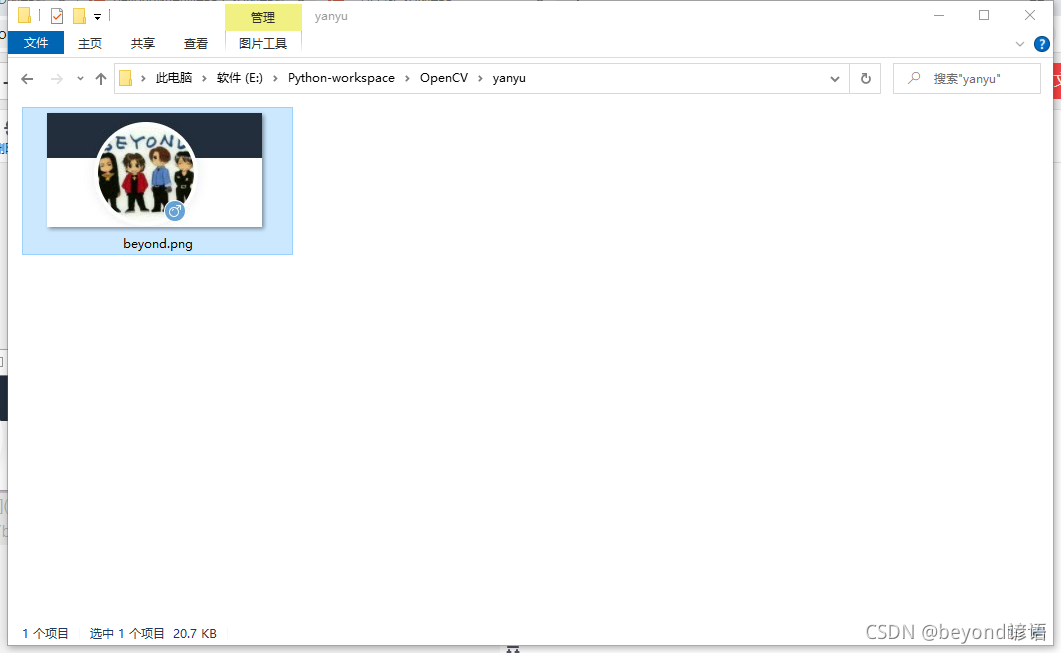
Task: Open the 共享 ribbon tab
Action: [x=143, y=43]
